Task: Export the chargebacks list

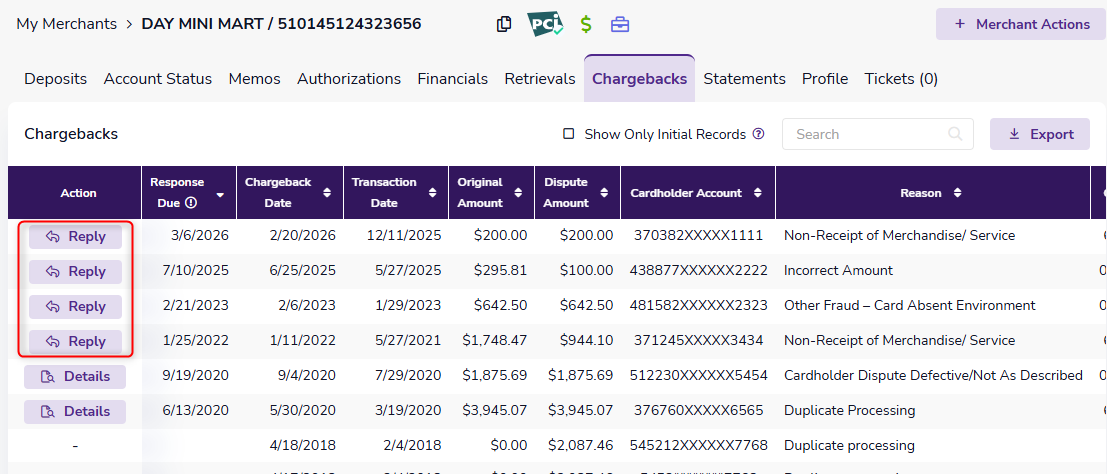Action: pos(1039,134)
